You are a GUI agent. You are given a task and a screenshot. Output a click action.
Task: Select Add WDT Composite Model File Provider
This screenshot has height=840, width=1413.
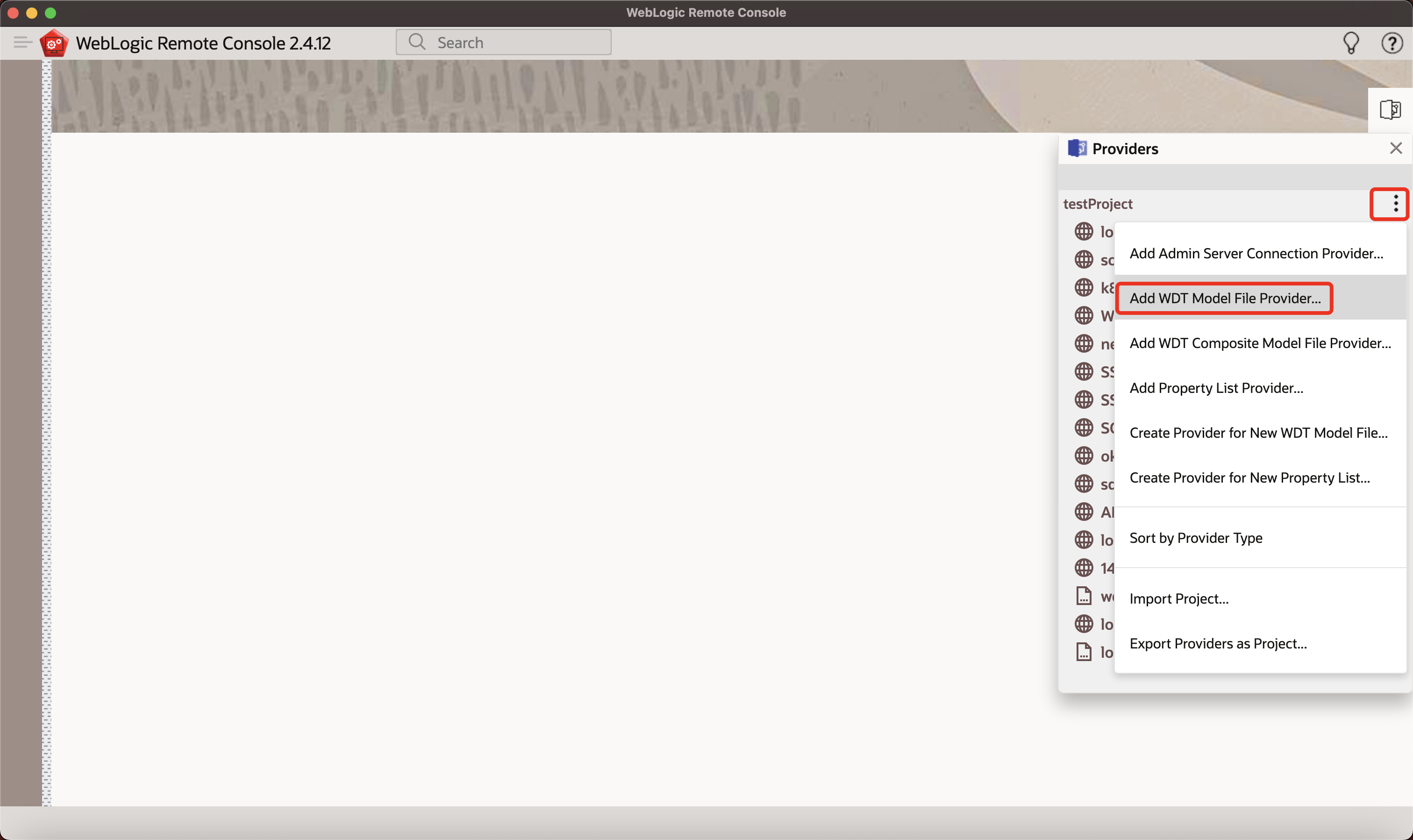[x=1260, y=343]
